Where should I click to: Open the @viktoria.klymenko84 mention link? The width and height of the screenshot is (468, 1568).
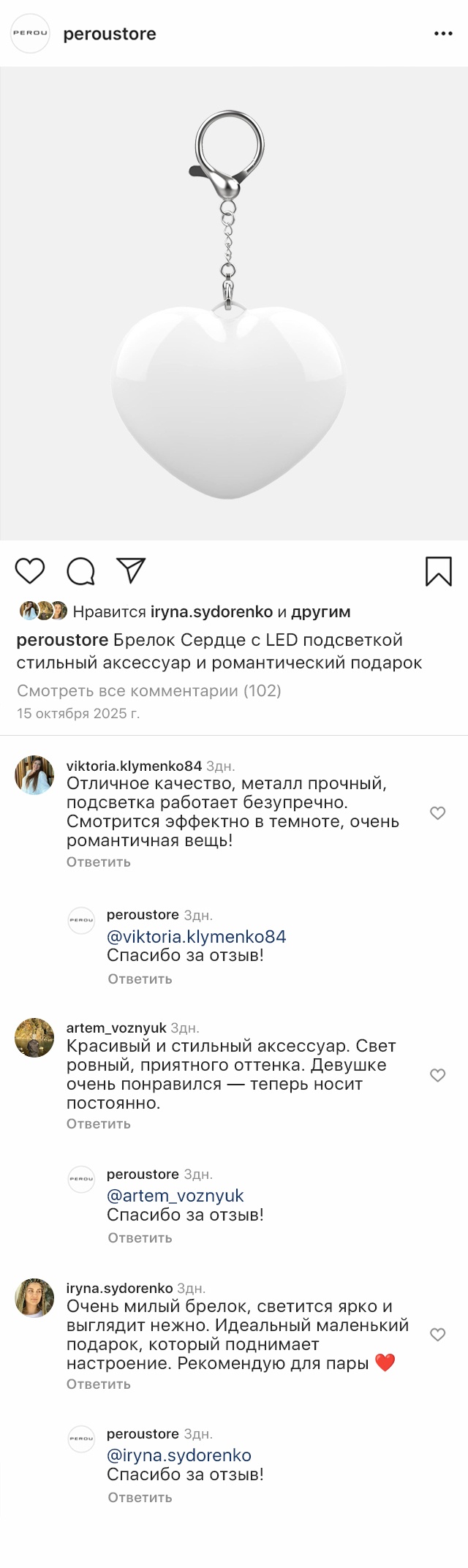196,936
